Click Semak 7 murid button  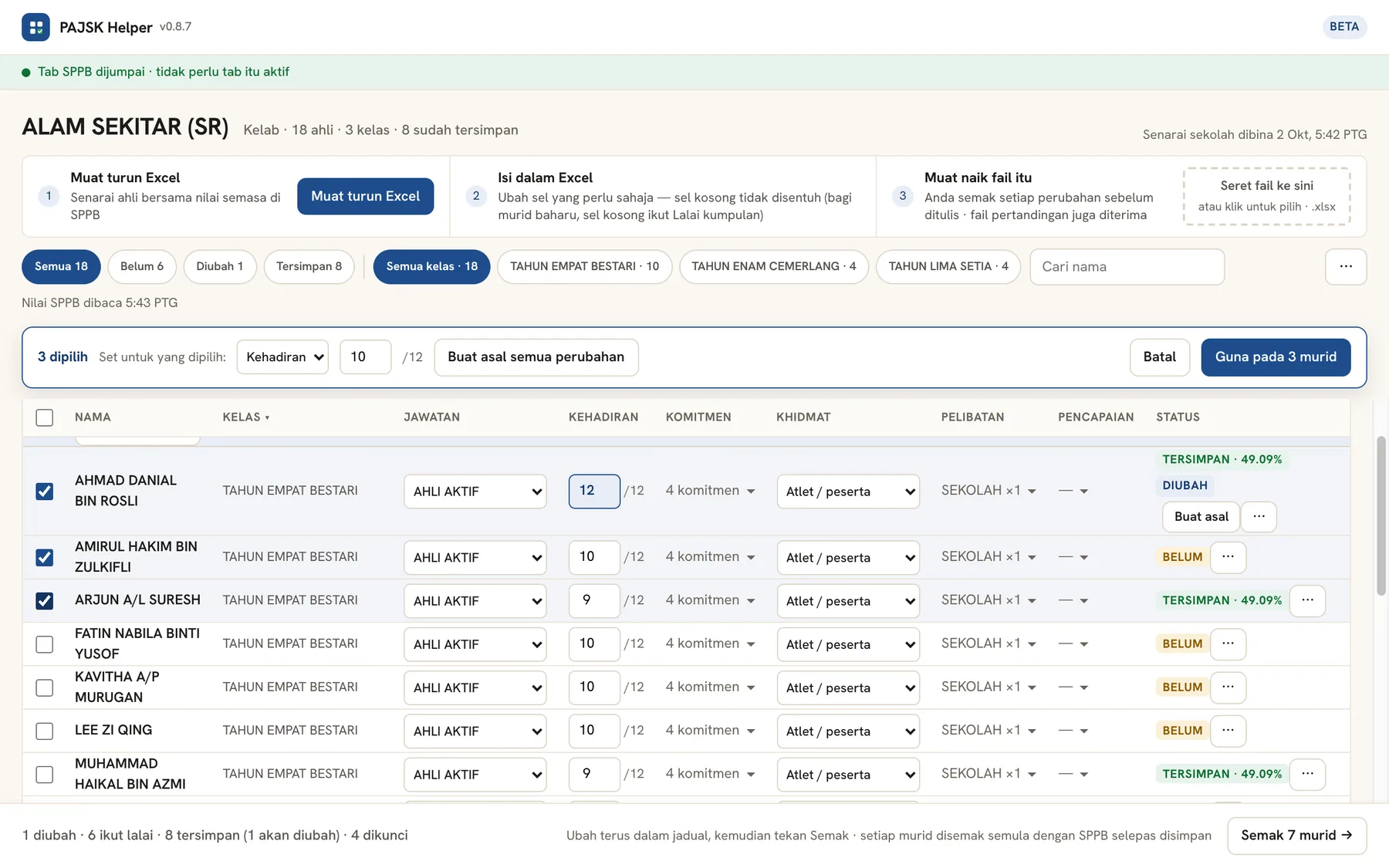click(1296, 836)
